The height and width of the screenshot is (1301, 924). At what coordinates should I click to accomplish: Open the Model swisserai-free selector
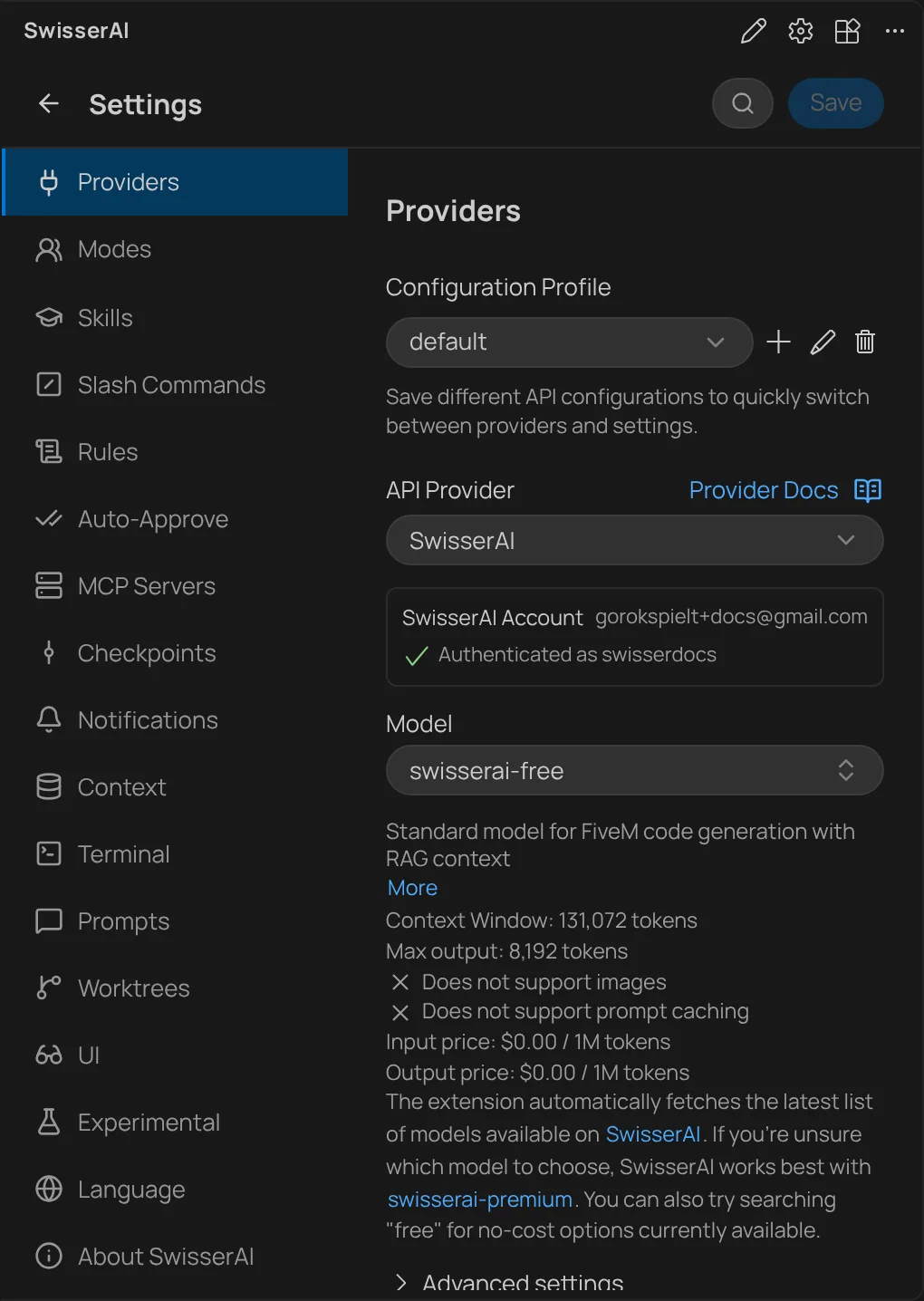point(634,770)
